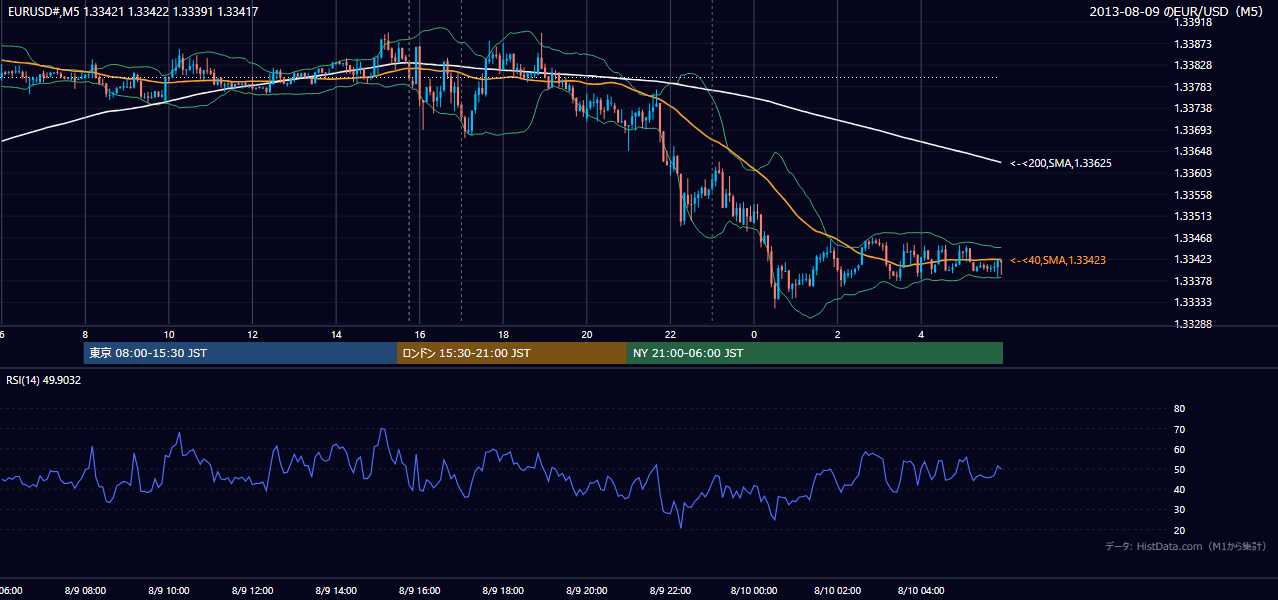Click price axis value 1.33288
1278x600 pixels.
click(x=1193, y=324)
